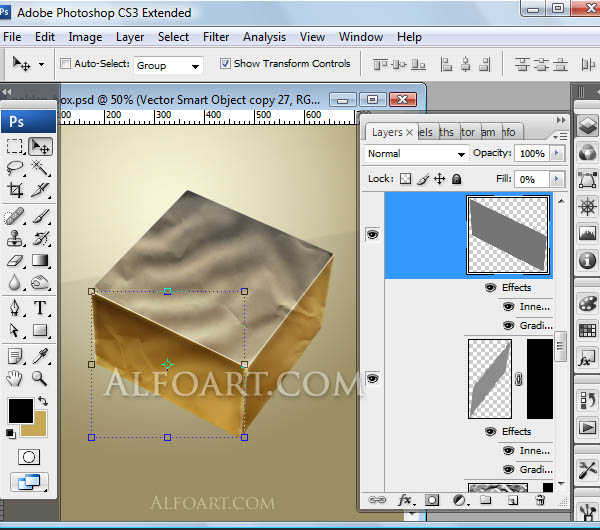Select the Hand tool

coord(15,378)
